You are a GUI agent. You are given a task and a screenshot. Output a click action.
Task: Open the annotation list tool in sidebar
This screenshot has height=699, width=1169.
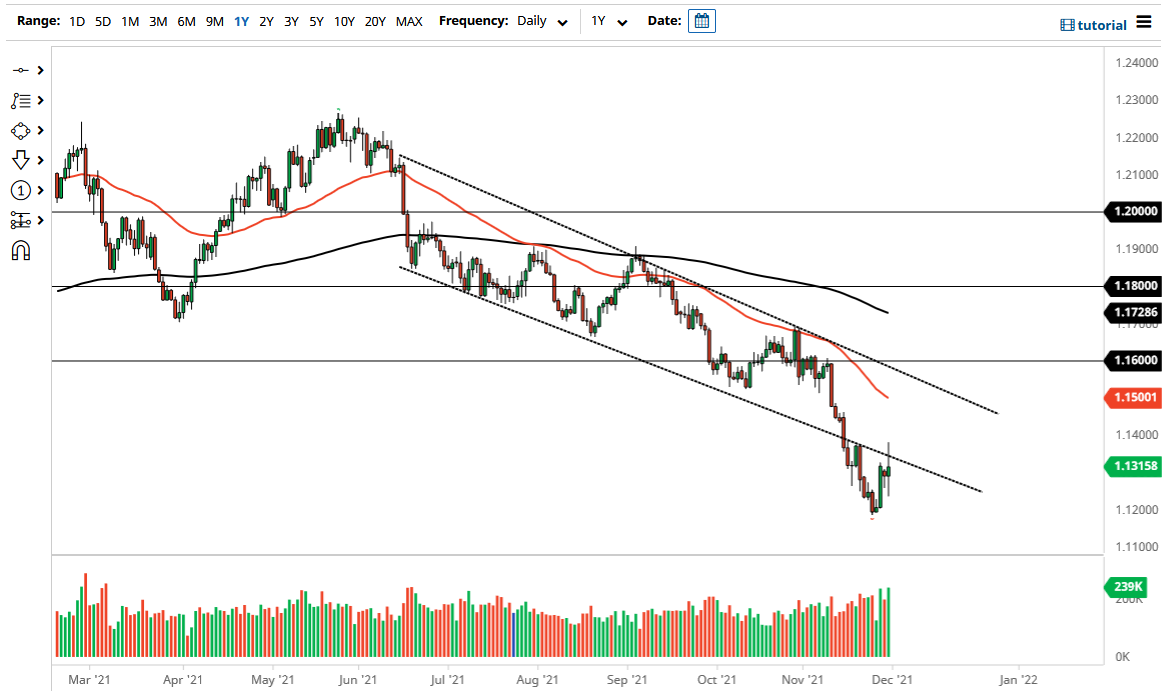[22, 100]
